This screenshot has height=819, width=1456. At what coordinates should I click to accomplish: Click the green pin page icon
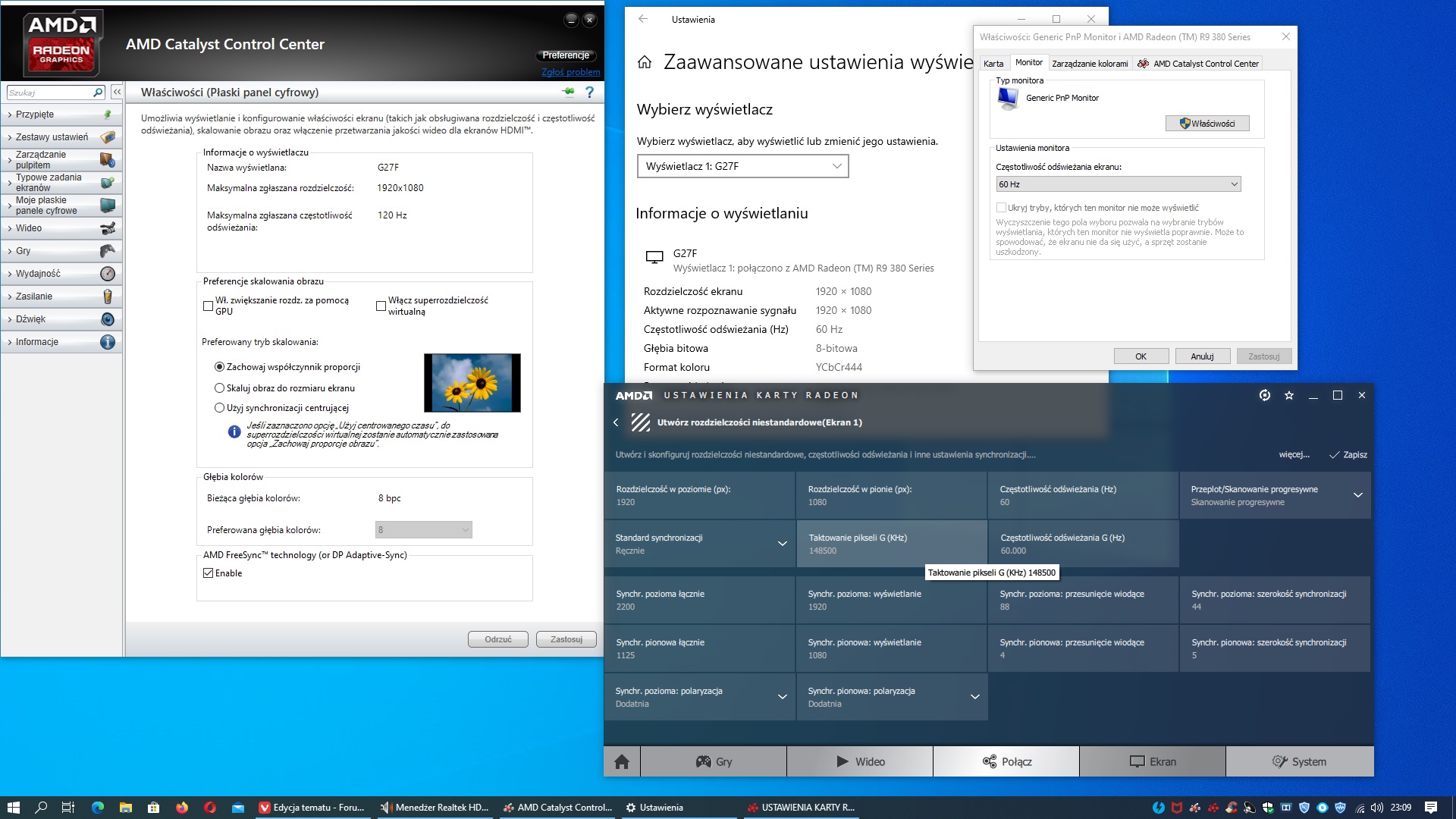[x=568, y=92]
